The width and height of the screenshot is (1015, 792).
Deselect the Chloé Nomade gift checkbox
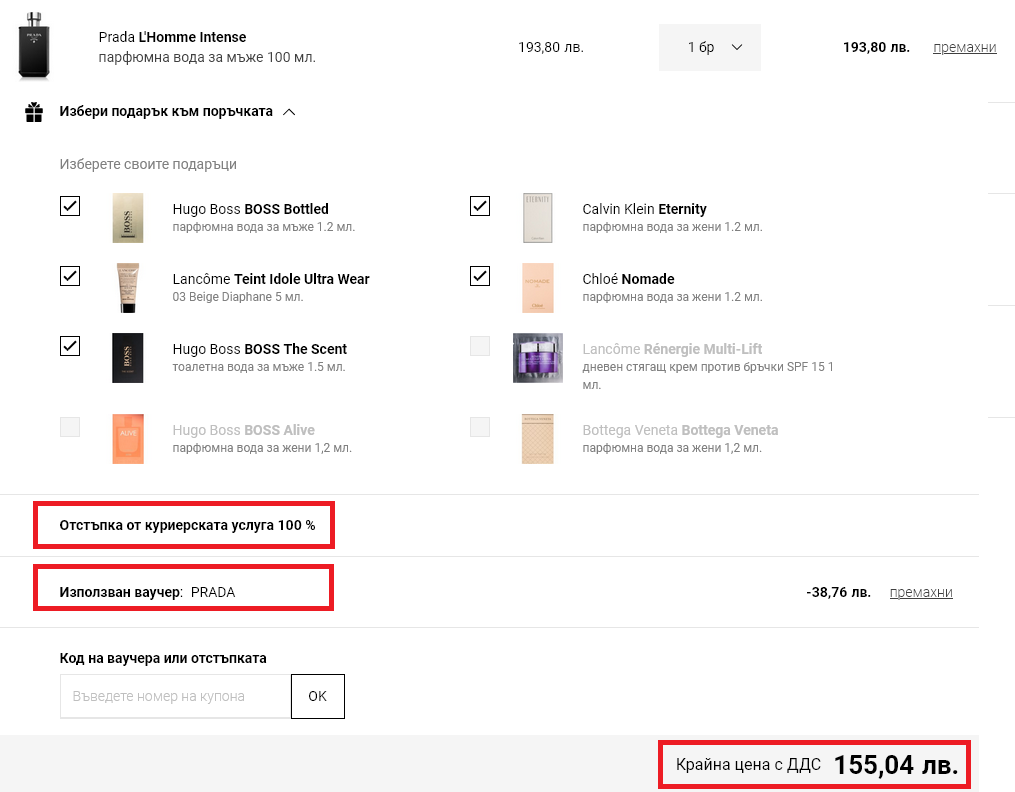[x=480, y=276]
